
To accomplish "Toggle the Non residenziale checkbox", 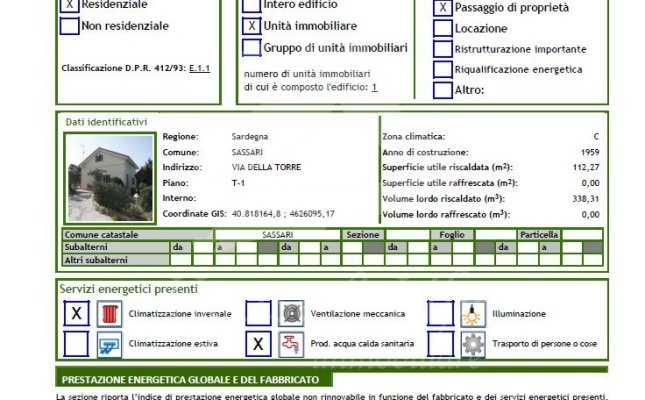I will pyautogui.click(x=69, y=26).
